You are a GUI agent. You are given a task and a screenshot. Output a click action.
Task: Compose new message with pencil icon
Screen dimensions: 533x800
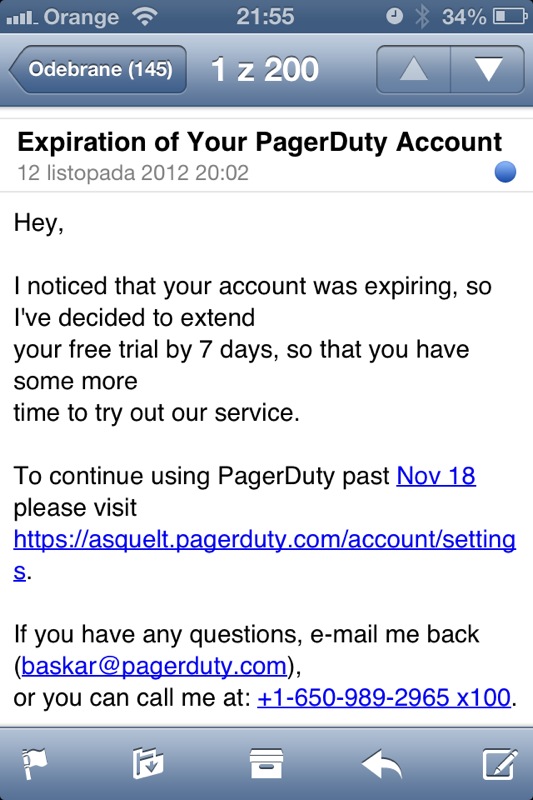(x=499, y=763)
